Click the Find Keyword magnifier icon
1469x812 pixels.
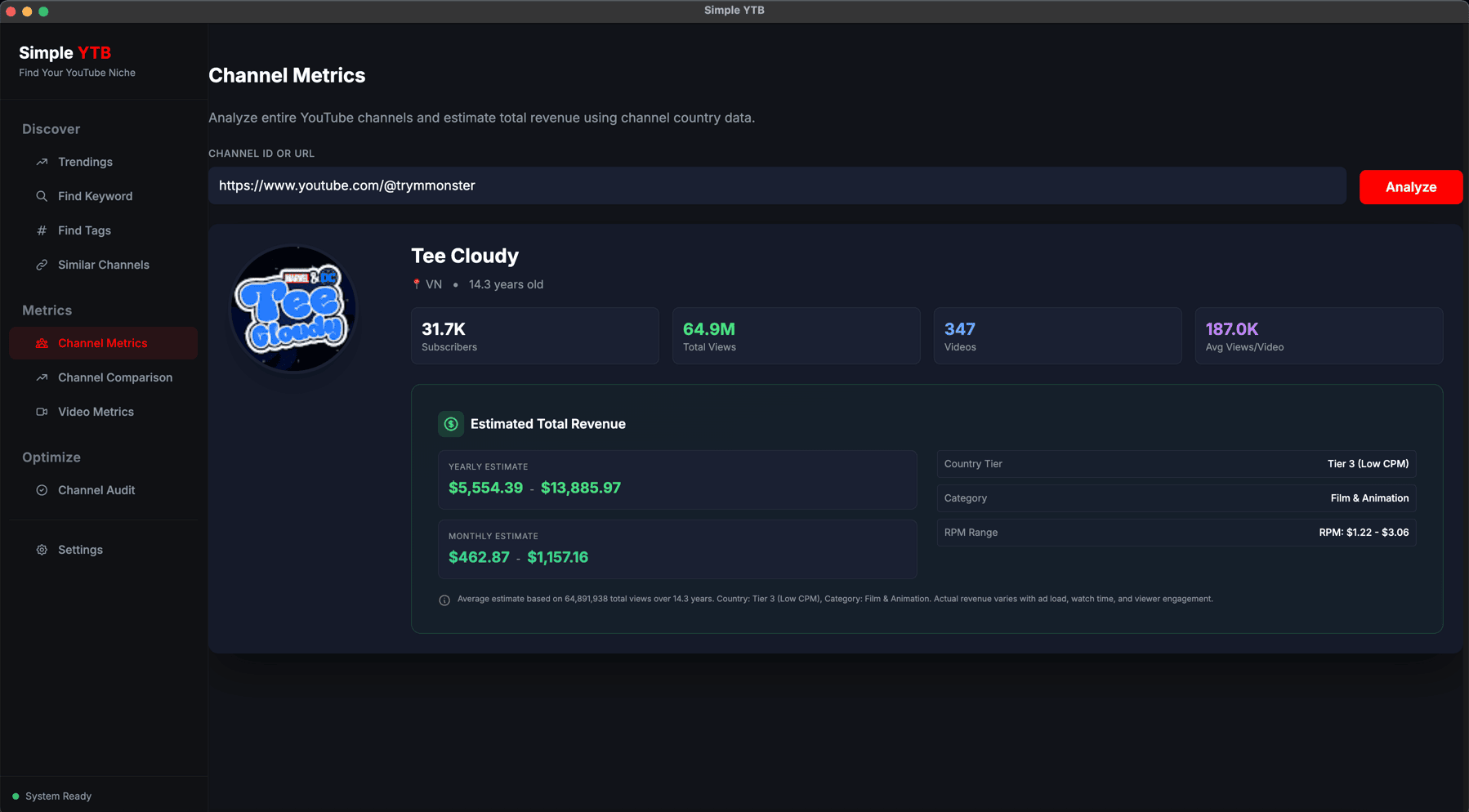(42, 196)
